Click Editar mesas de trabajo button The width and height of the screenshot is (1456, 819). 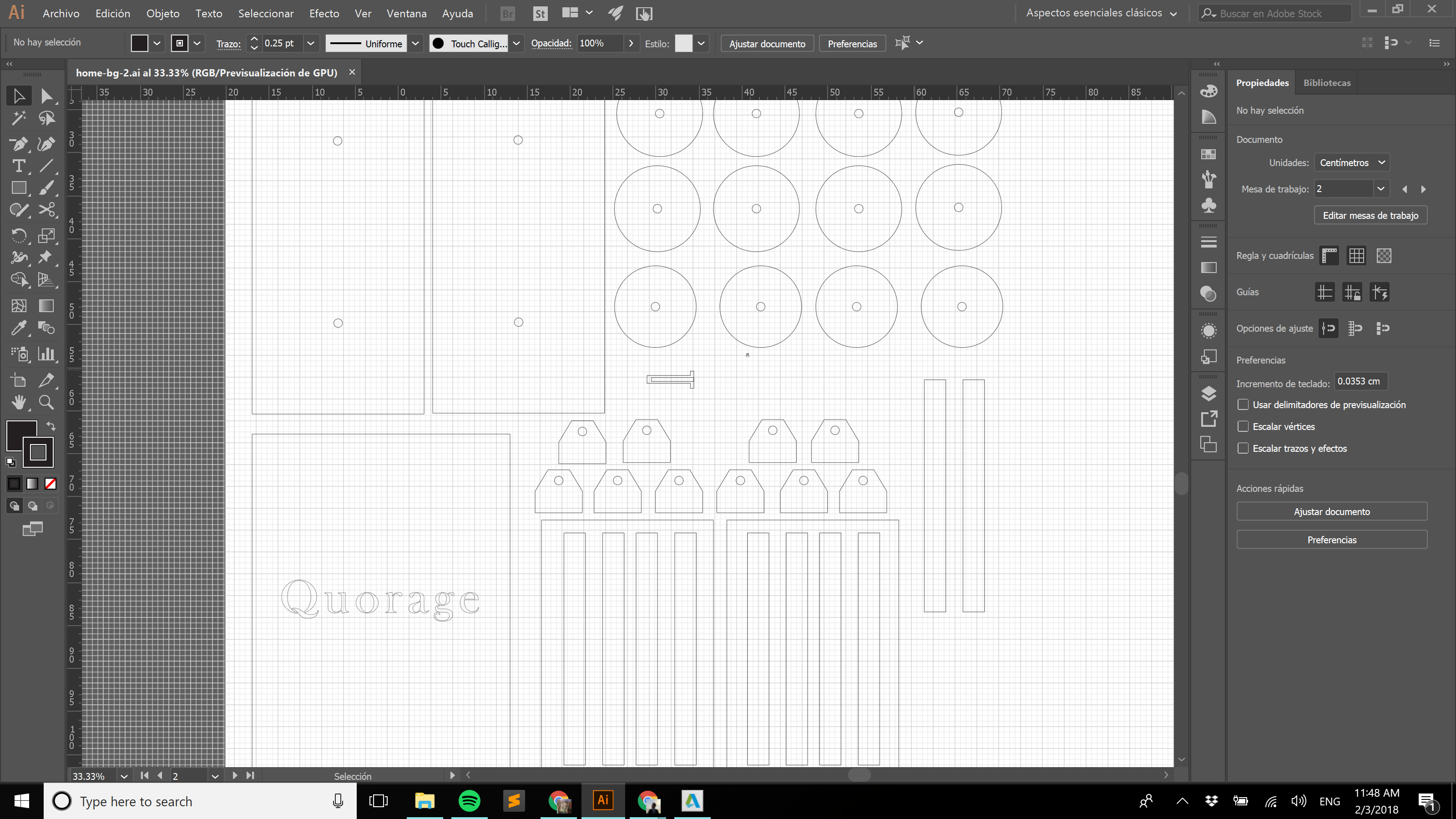click(1370, 215)
